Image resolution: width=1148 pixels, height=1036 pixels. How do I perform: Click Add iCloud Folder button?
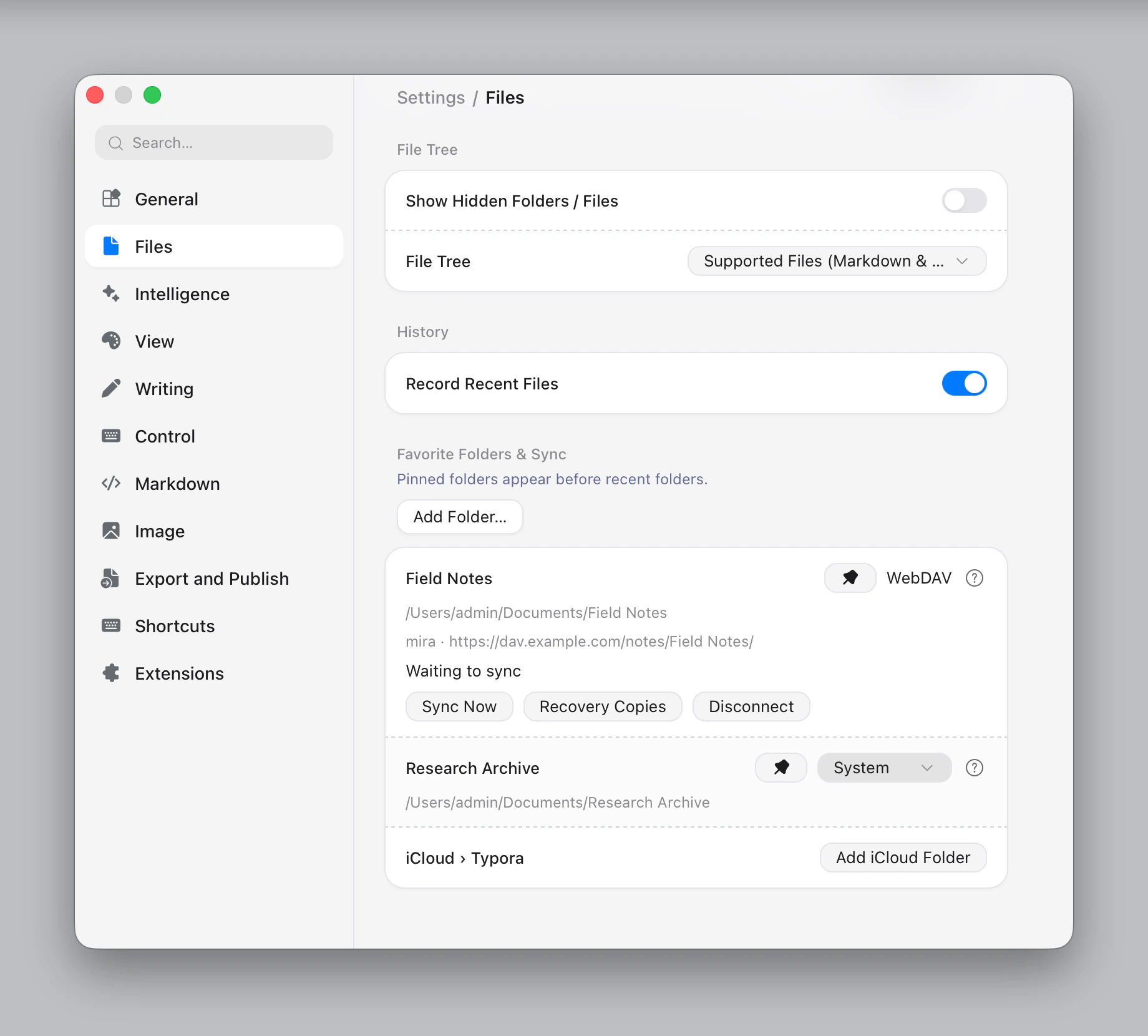click(903, 858)
